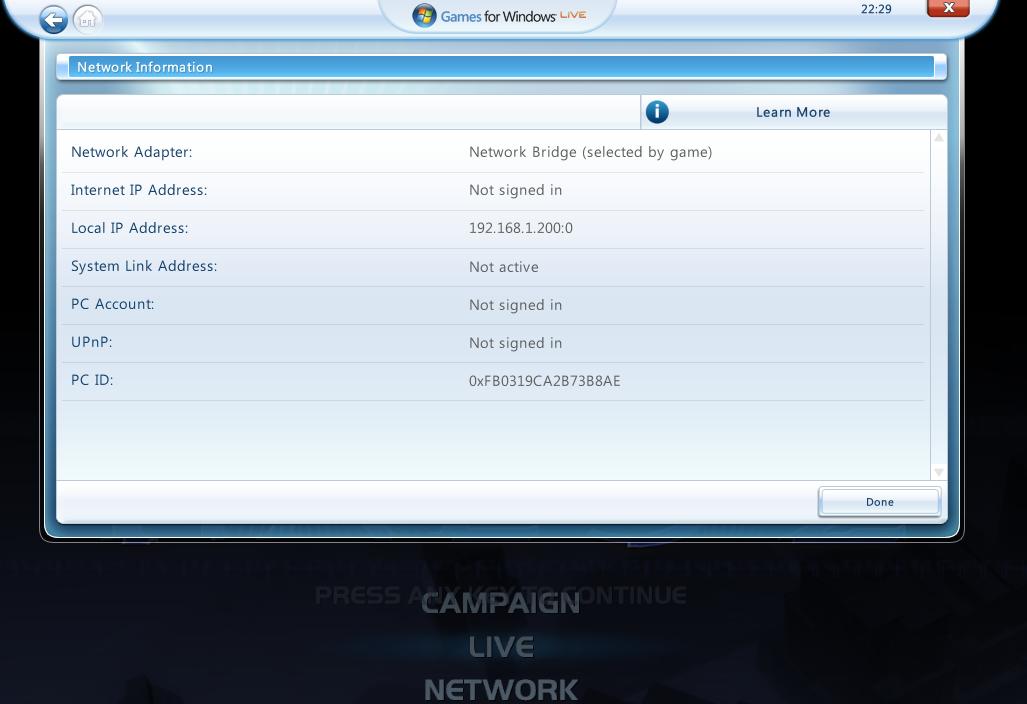Click Not signed in for Internet IP Address

pyautogui.click(x=515, y=190)
